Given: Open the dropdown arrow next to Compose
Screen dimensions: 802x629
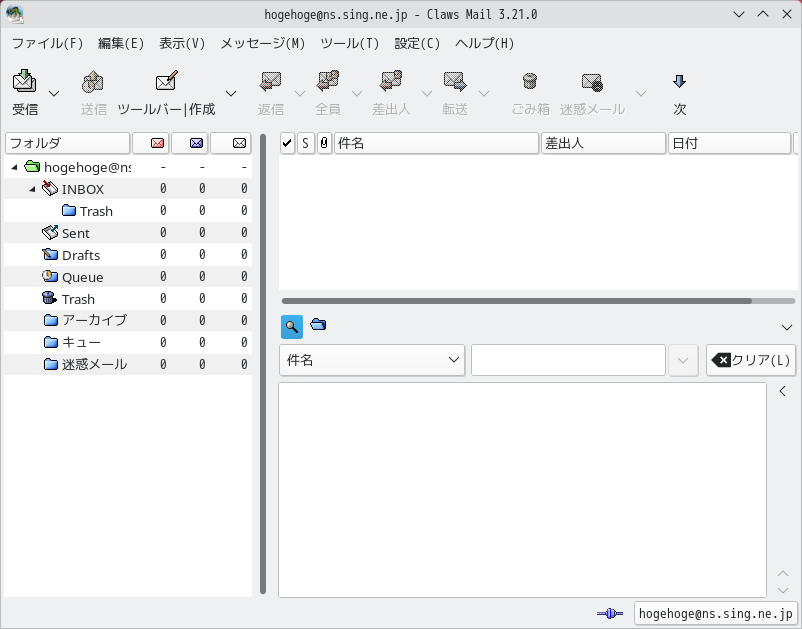Looking at the screenshot, I should (231, 94).
